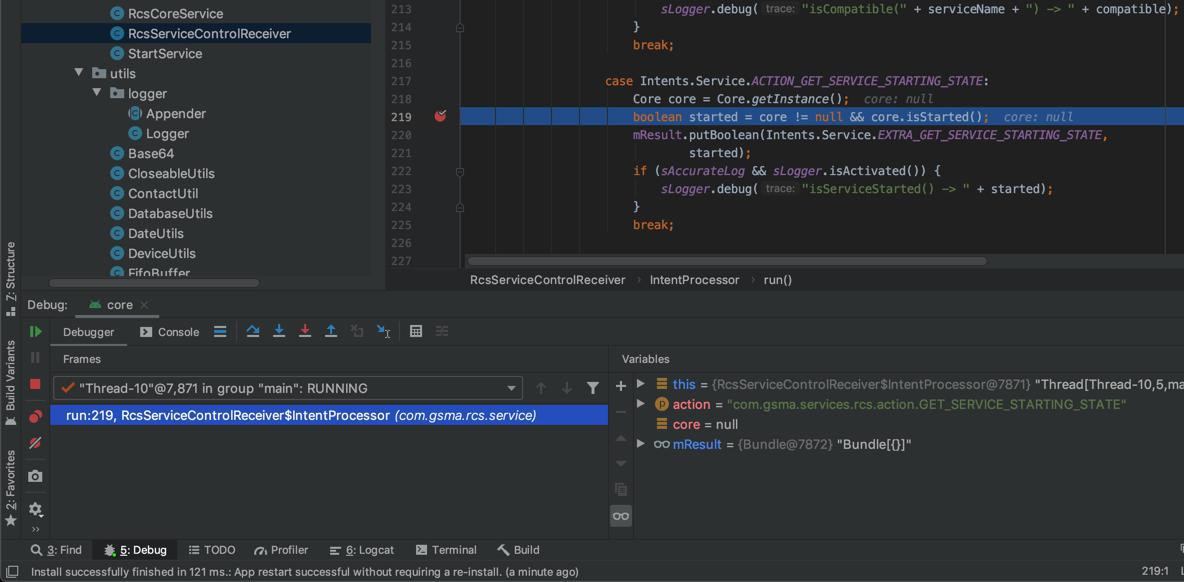Click the editor horizontal scrollbar
1184x582 pixels.
pyautogui.click(x=726, y=261)
